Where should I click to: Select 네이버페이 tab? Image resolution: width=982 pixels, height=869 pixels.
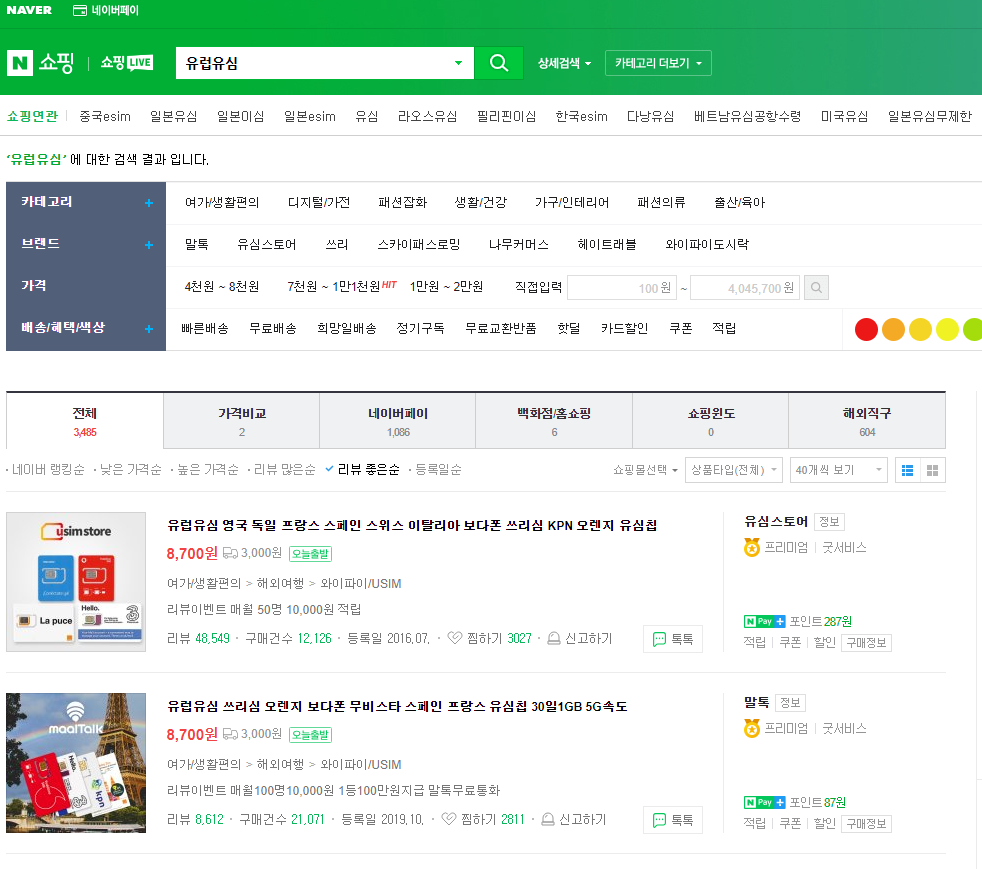click(x=398, y=421)
